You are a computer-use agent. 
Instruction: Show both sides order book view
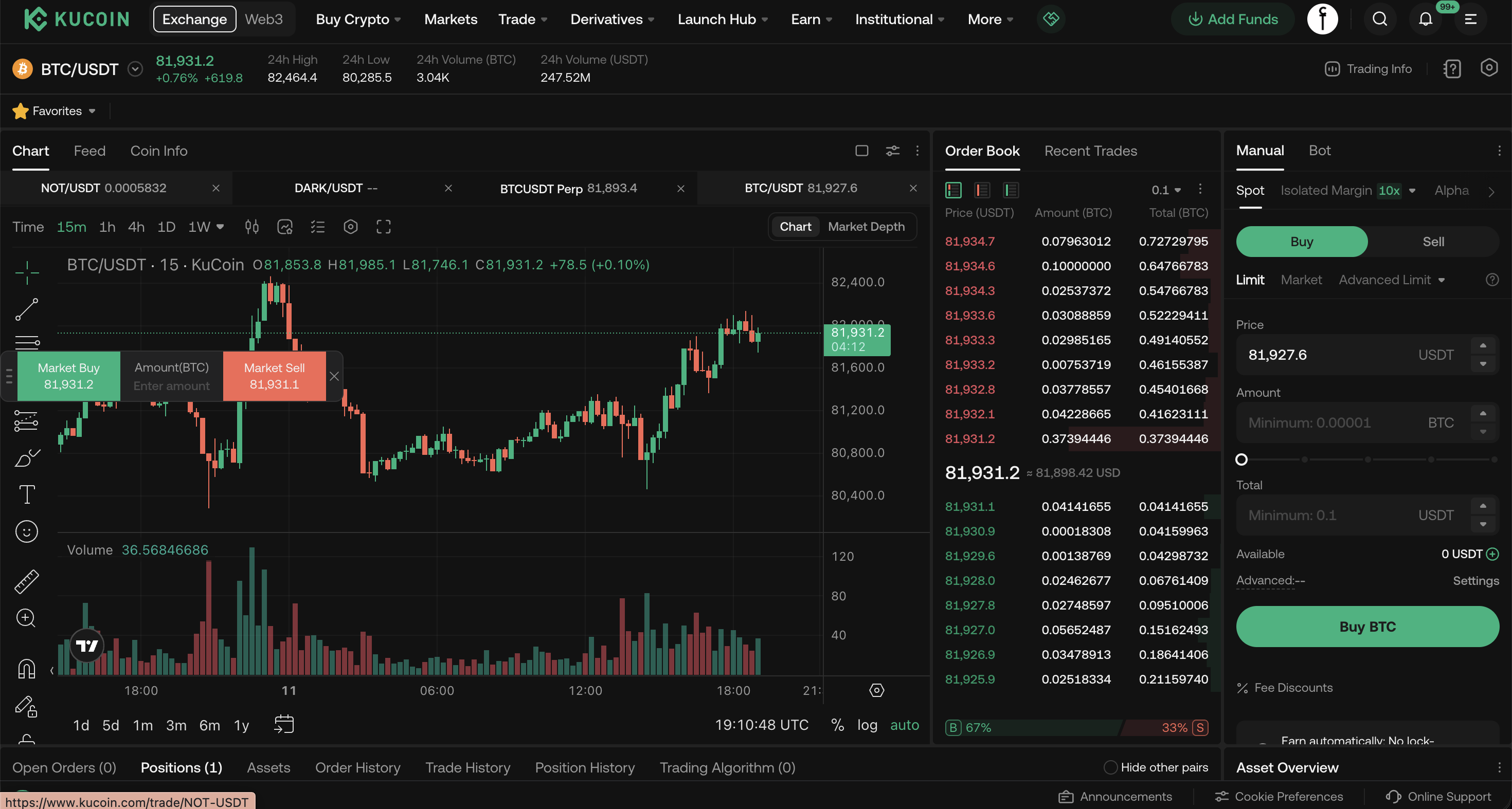coord(953,190)
